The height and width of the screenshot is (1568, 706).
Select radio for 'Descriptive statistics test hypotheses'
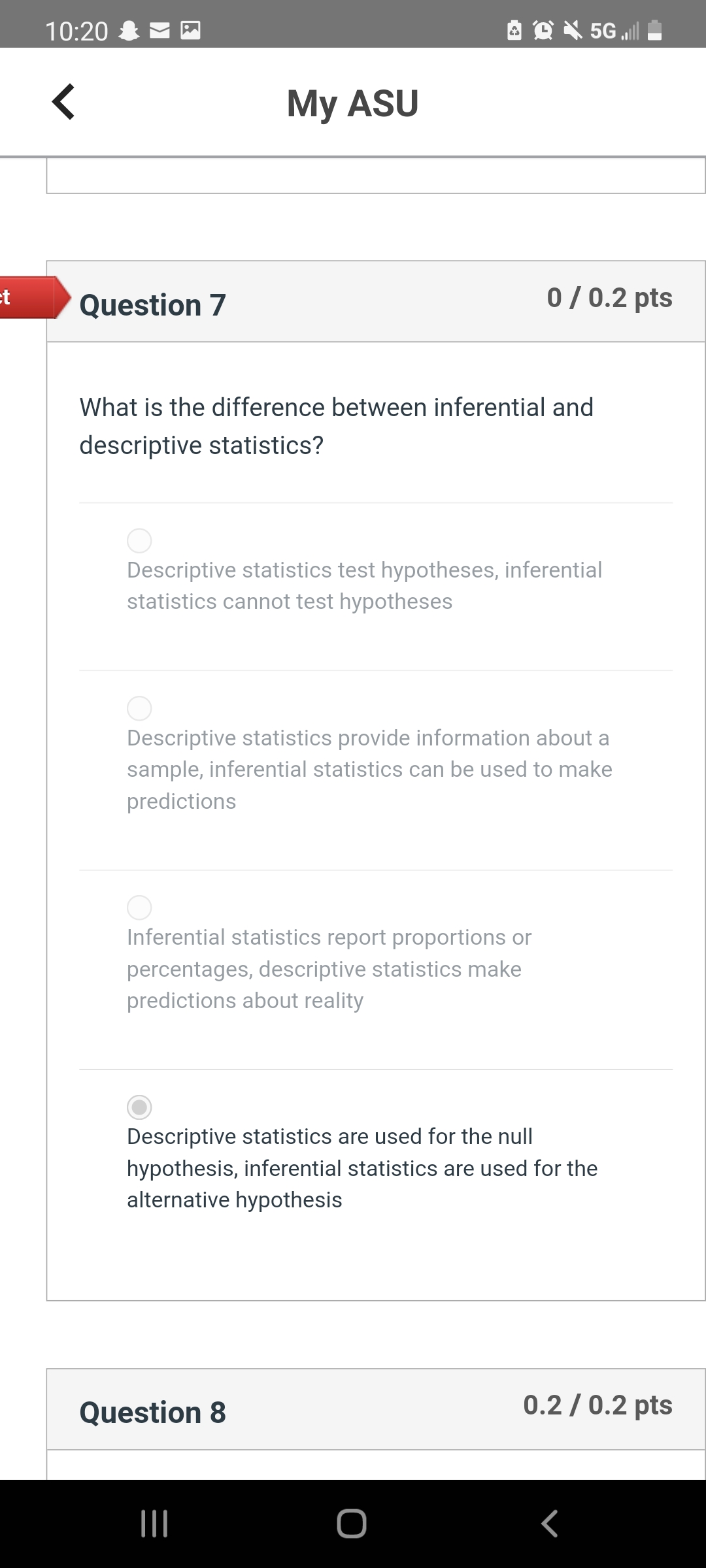pos(139,541)
